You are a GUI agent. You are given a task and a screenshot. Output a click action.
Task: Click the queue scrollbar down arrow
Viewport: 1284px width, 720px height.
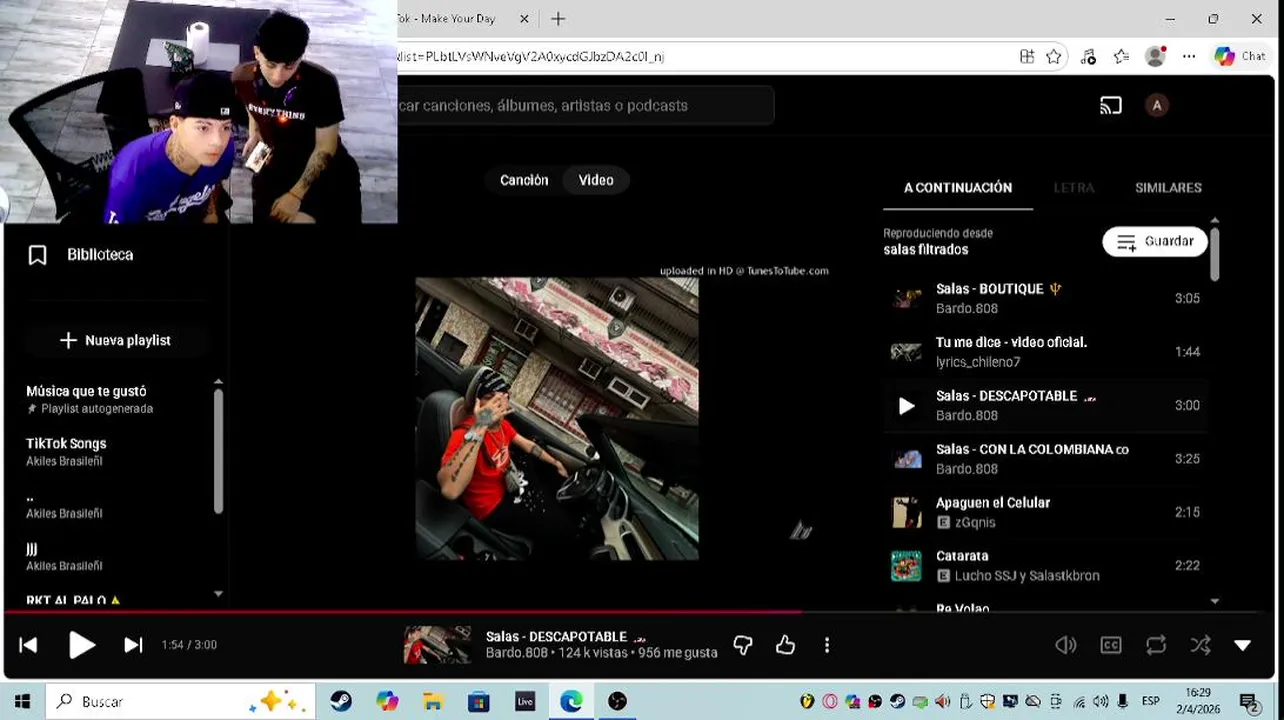(1215, 601)
